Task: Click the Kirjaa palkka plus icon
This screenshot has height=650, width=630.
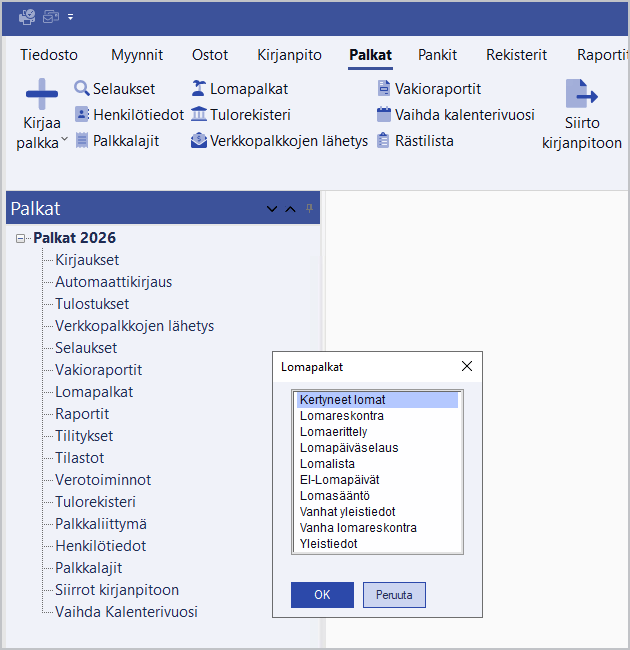Action: [41, 95]
